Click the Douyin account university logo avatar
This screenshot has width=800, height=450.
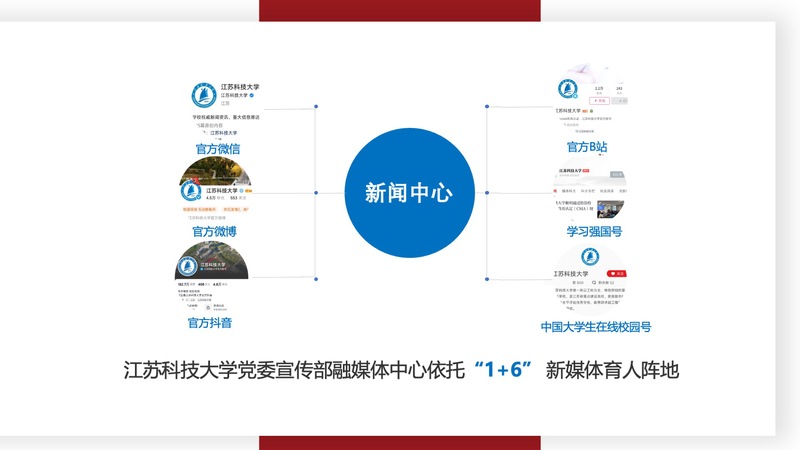coord(187,267)
